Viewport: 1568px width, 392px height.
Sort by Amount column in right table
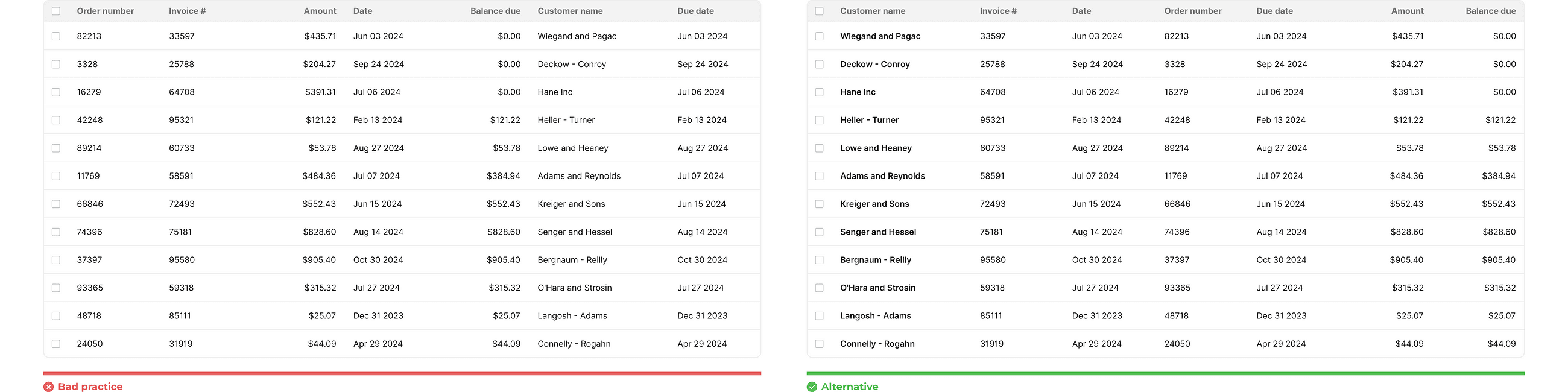[x=1408, y=11]
